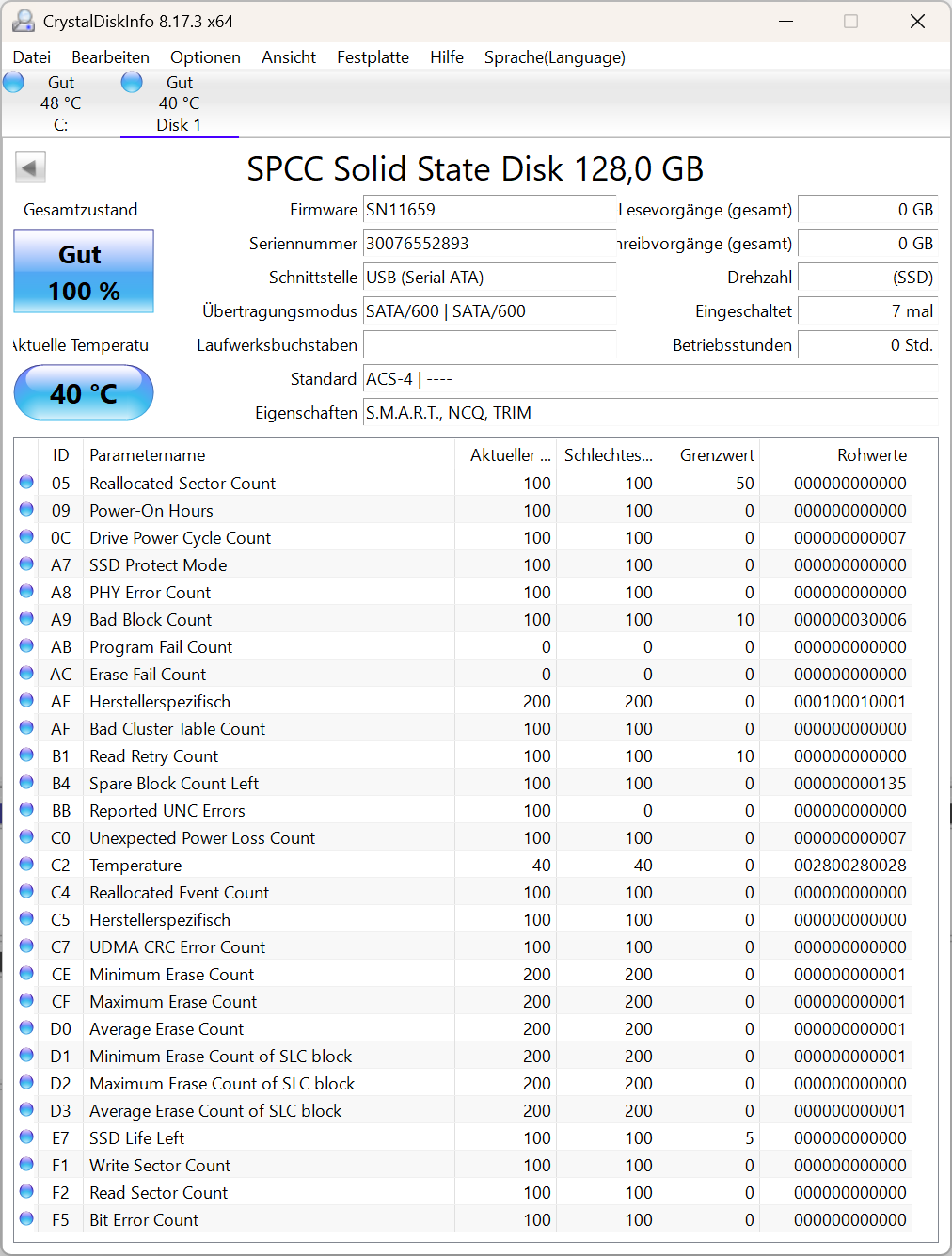Switch to the C: drive tab label
952x1256 pixels.
pos(60,125)
